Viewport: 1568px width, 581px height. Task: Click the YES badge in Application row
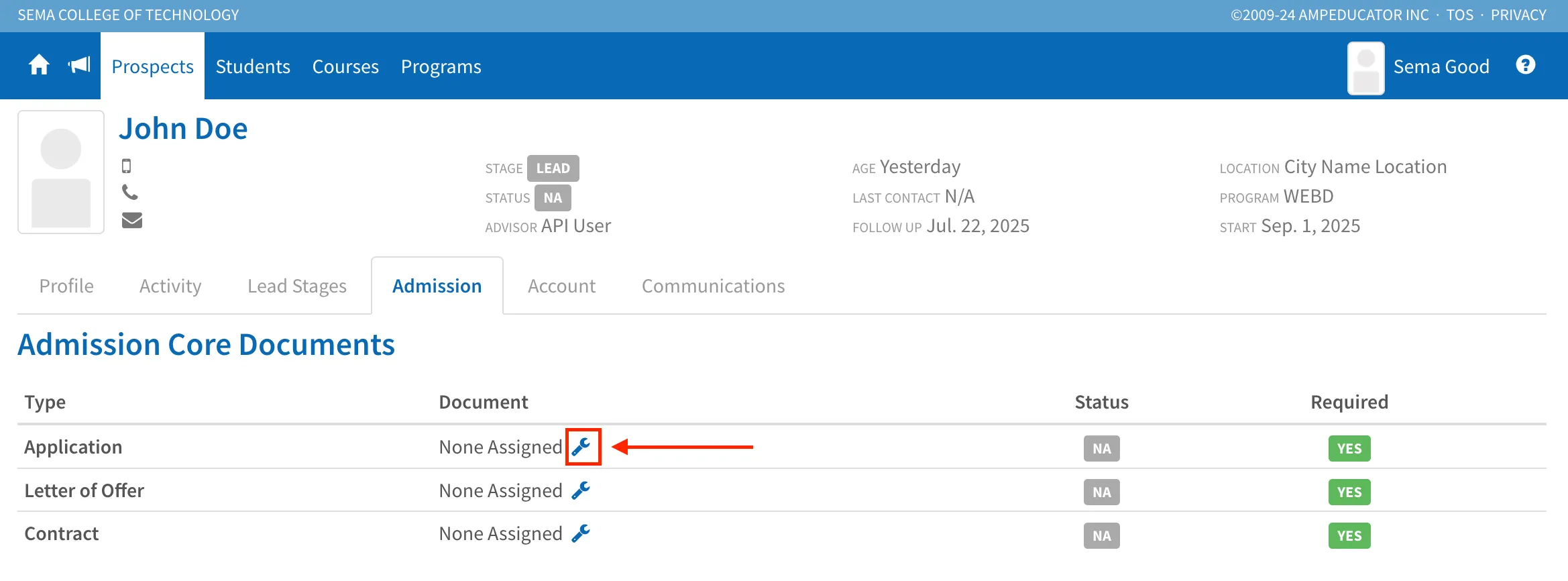[x=1349, y=448]
